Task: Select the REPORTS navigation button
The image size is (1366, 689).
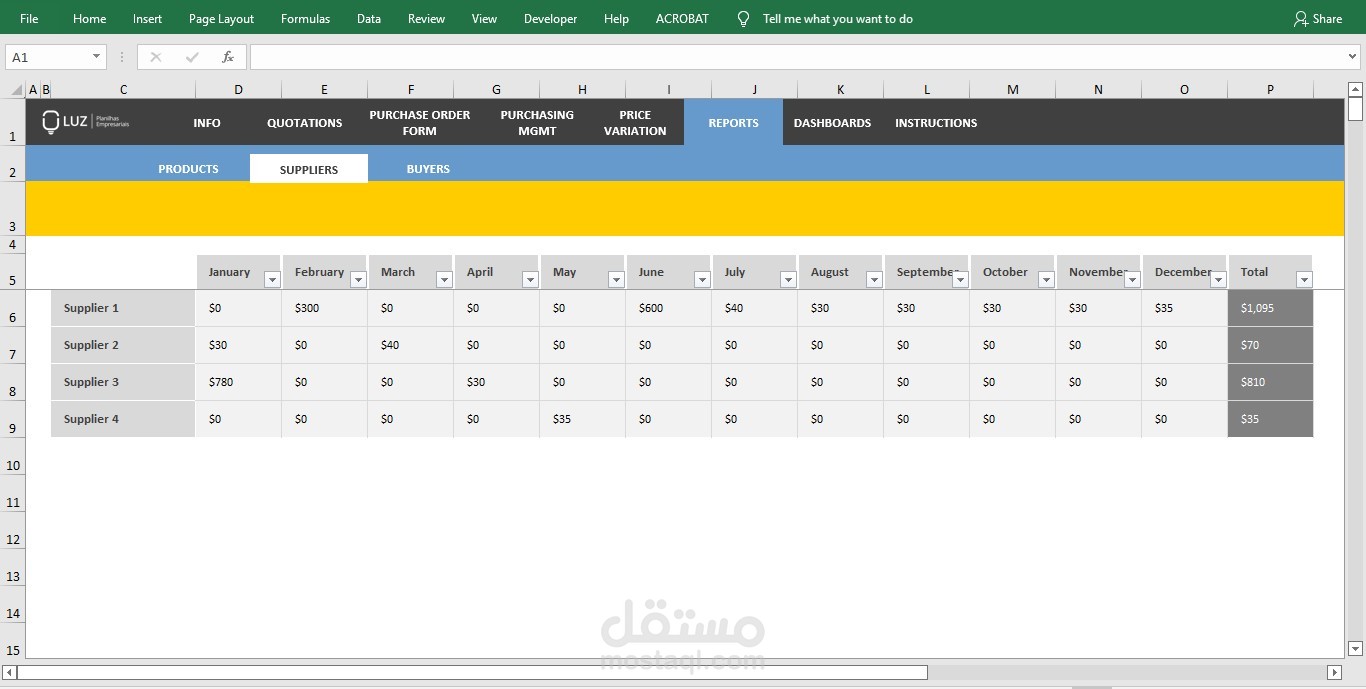Action: (x=733, y=122)
